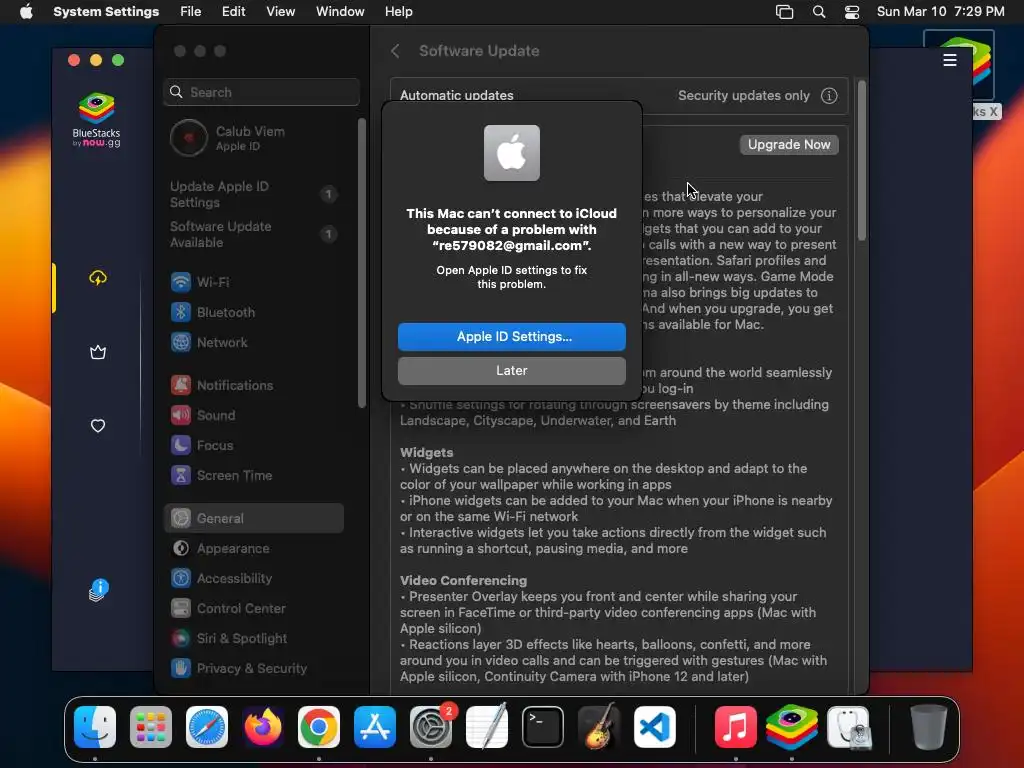Open Visual Studio Code in Dock
Viewport: 1024px width, 768px height.
655,727
